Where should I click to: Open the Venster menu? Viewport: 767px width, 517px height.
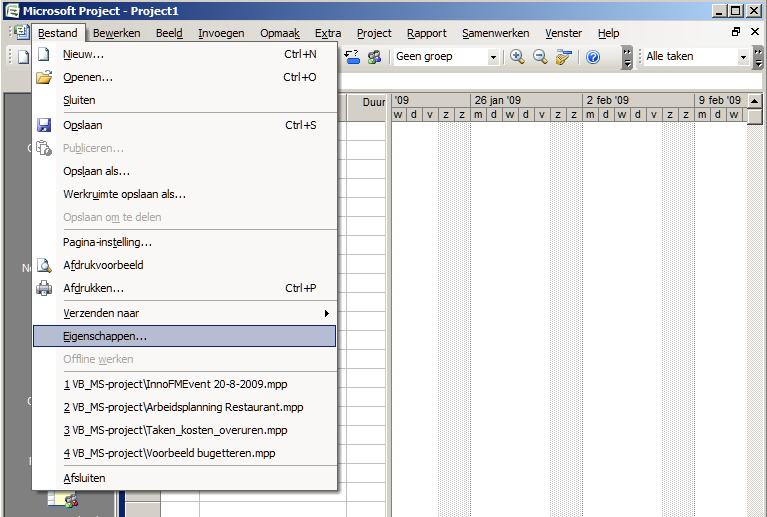[564, 33]
